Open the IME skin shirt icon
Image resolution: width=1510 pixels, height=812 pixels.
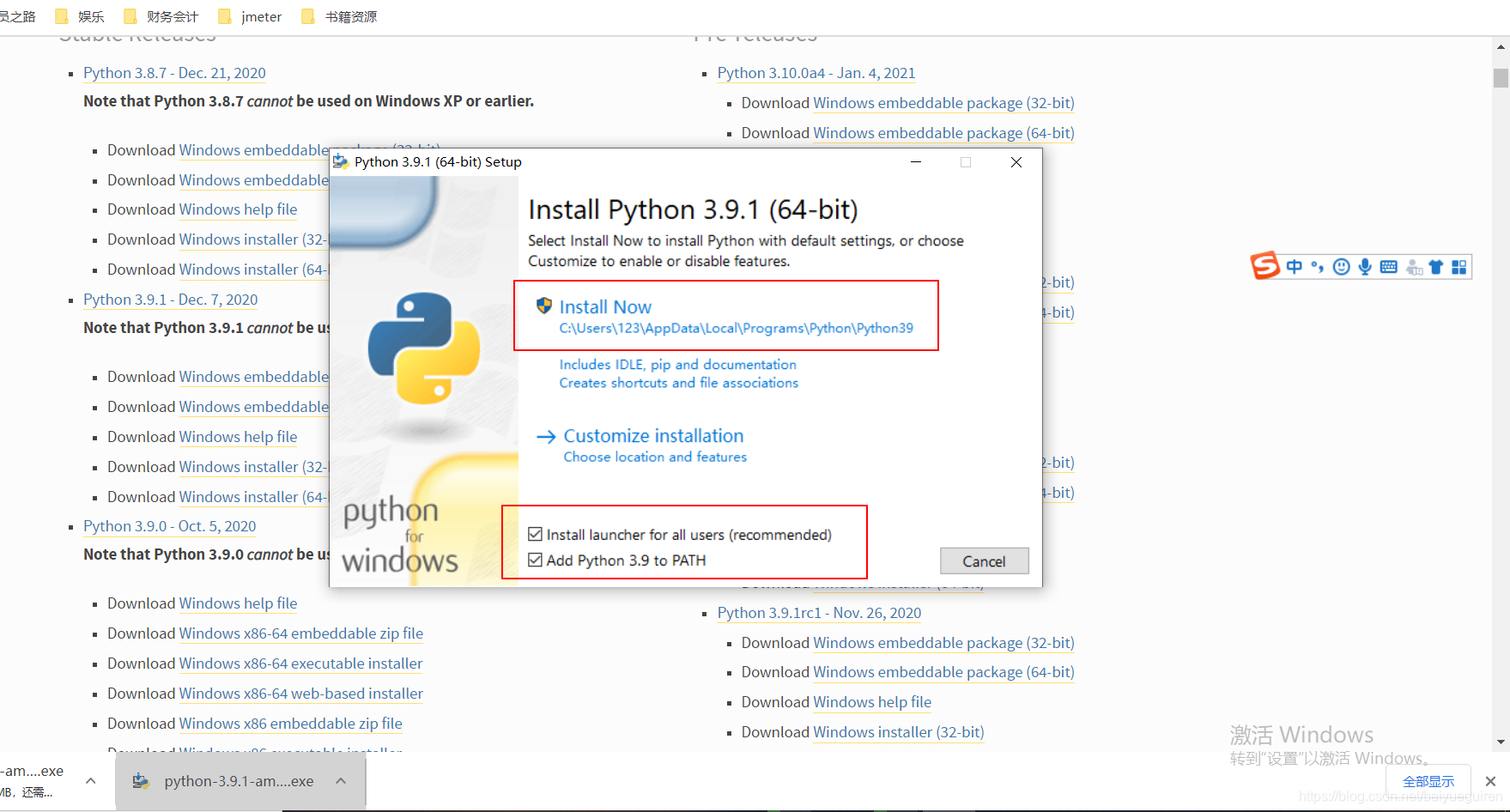click(x=1435, y=267)
